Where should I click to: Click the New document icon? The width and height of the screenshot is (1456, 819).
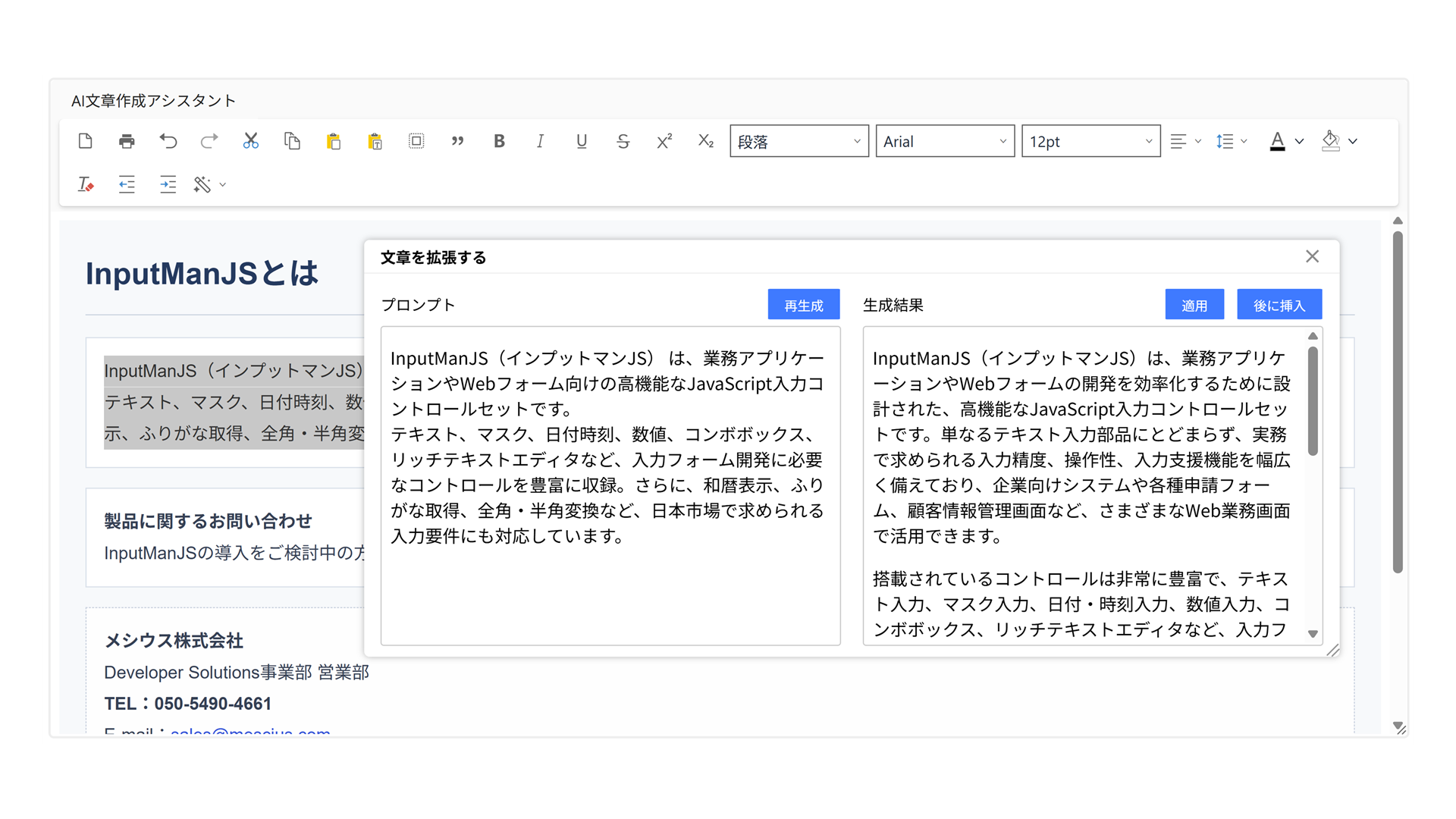click(86, 141)
